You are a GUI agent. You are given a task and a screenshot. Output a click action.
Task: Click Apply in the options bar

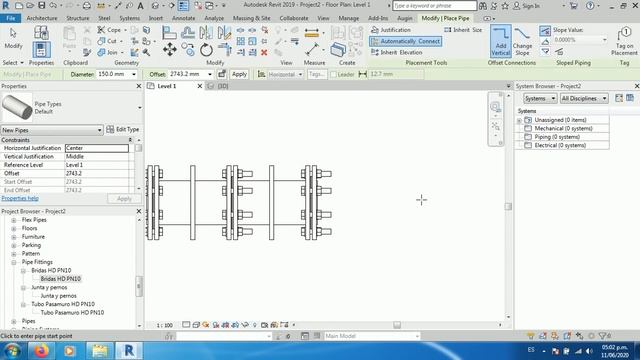click(239, 74)
